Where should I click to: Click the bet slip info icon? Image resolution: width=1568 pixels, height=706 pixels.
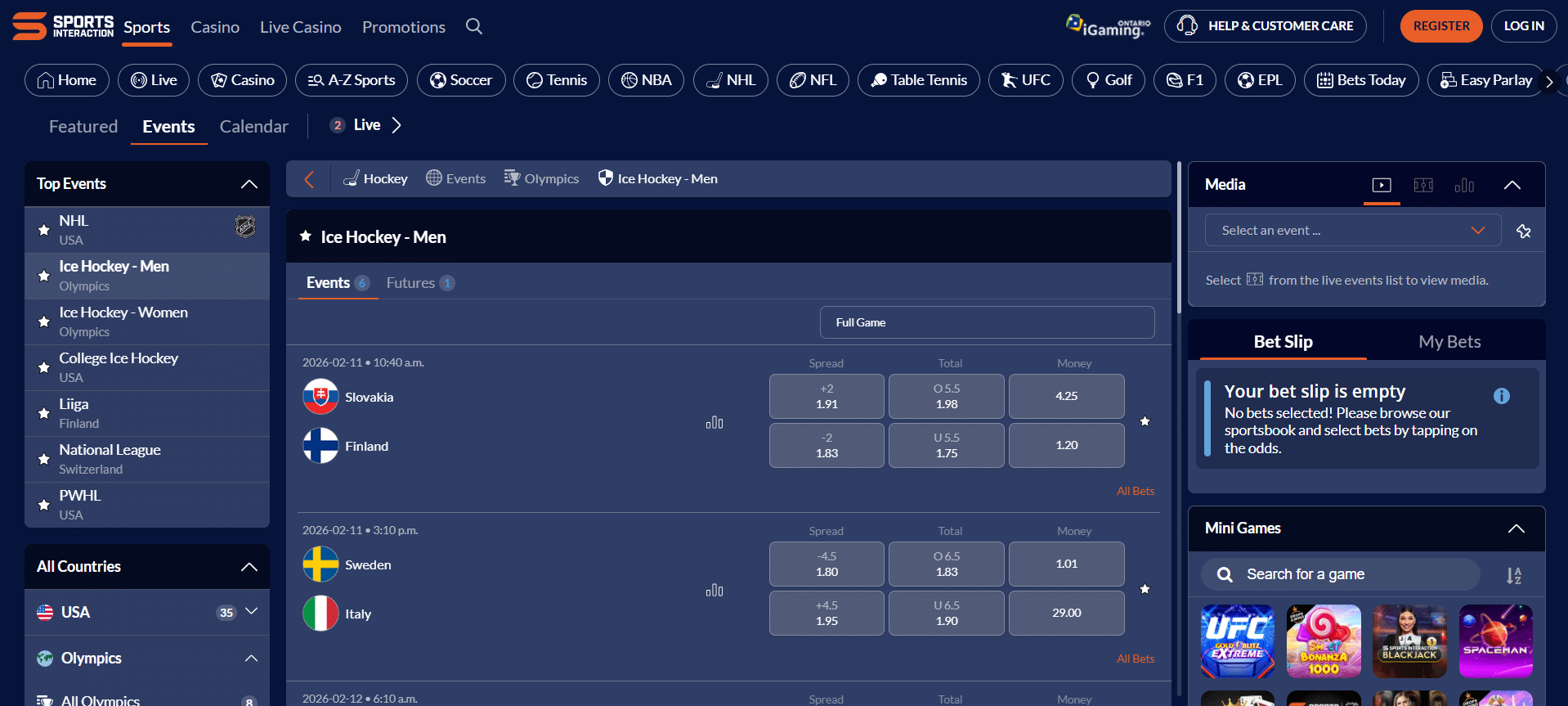pyautogui.click(x=1502, y=396)
